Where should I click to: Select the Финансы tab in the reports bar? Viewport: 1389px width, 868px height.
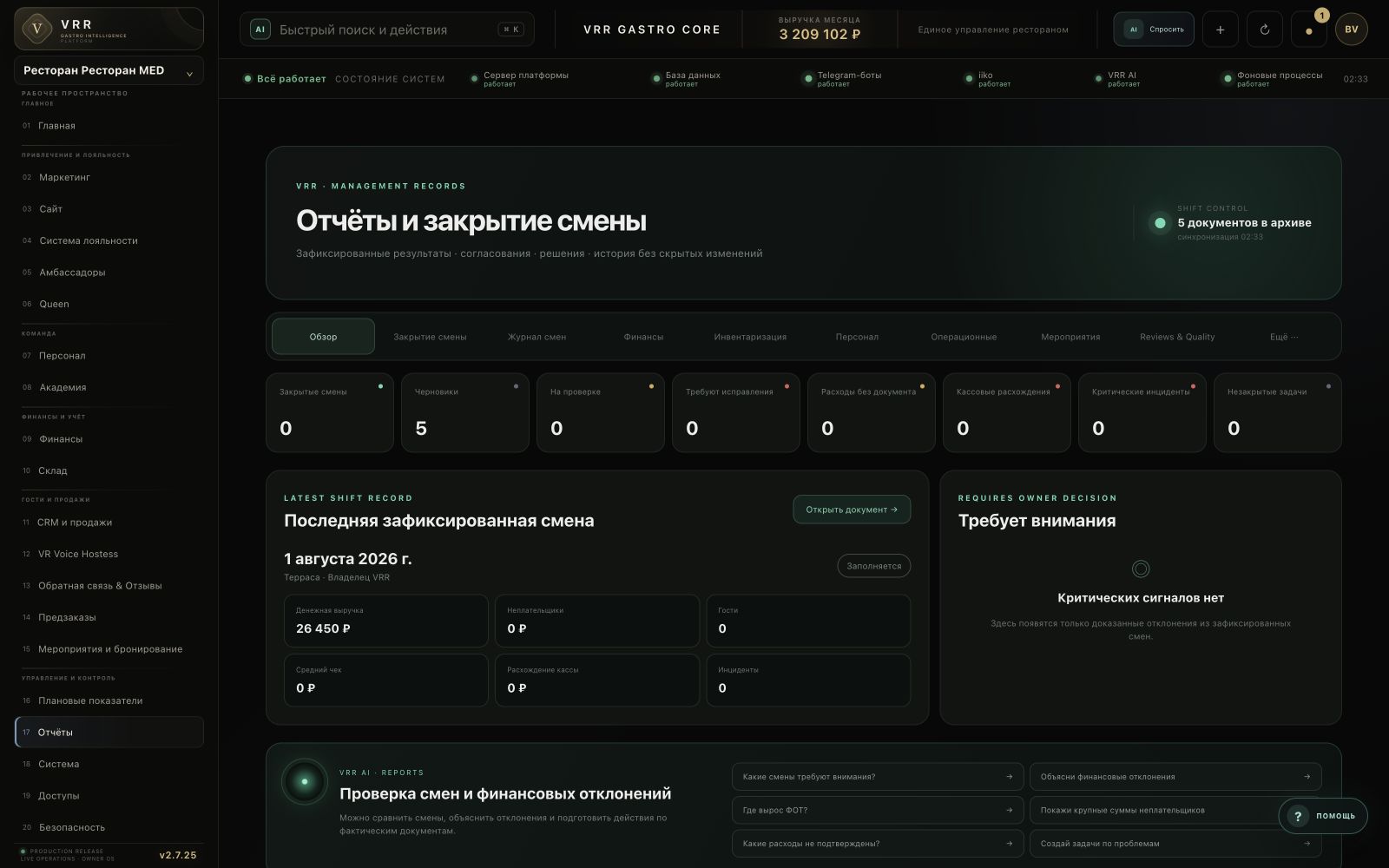tap(643, 337)
